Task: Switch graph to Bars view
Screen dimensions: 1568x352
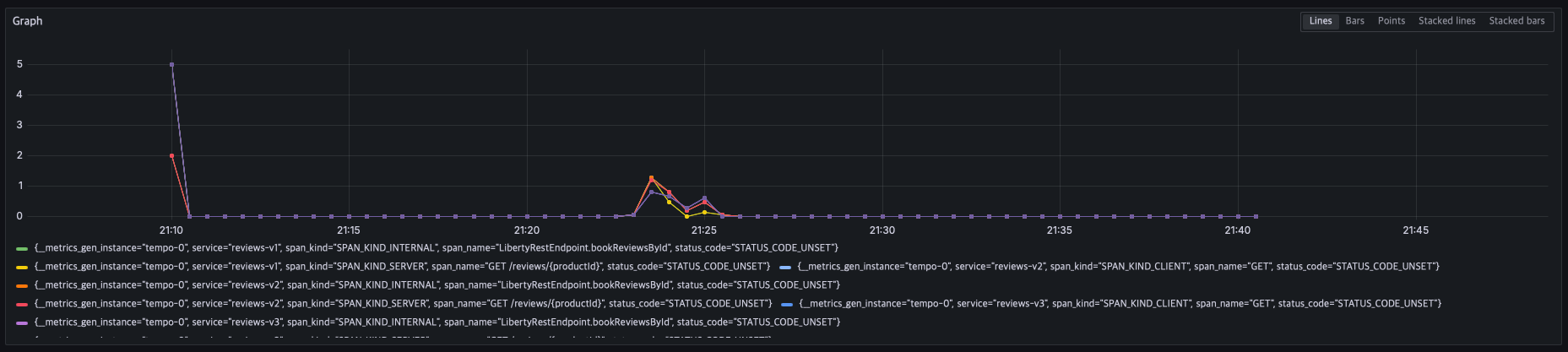Action: click(1354, 21)
